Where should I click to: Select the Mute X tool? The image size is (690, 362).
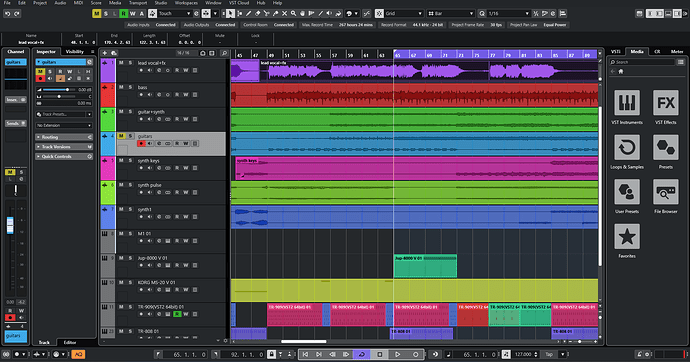(x=284, y=14)
